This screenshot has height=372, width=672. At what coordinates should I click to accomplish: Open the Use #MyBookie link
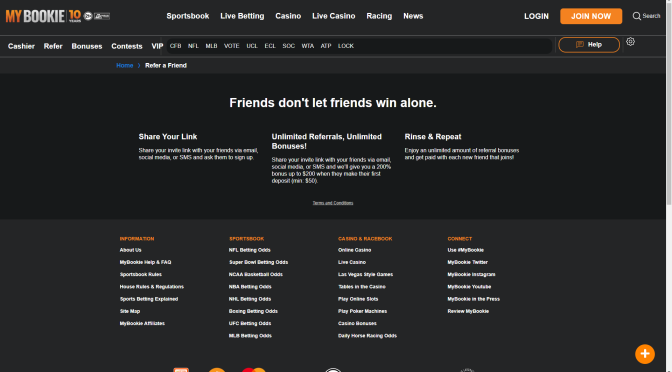click(x=465, y=250)
